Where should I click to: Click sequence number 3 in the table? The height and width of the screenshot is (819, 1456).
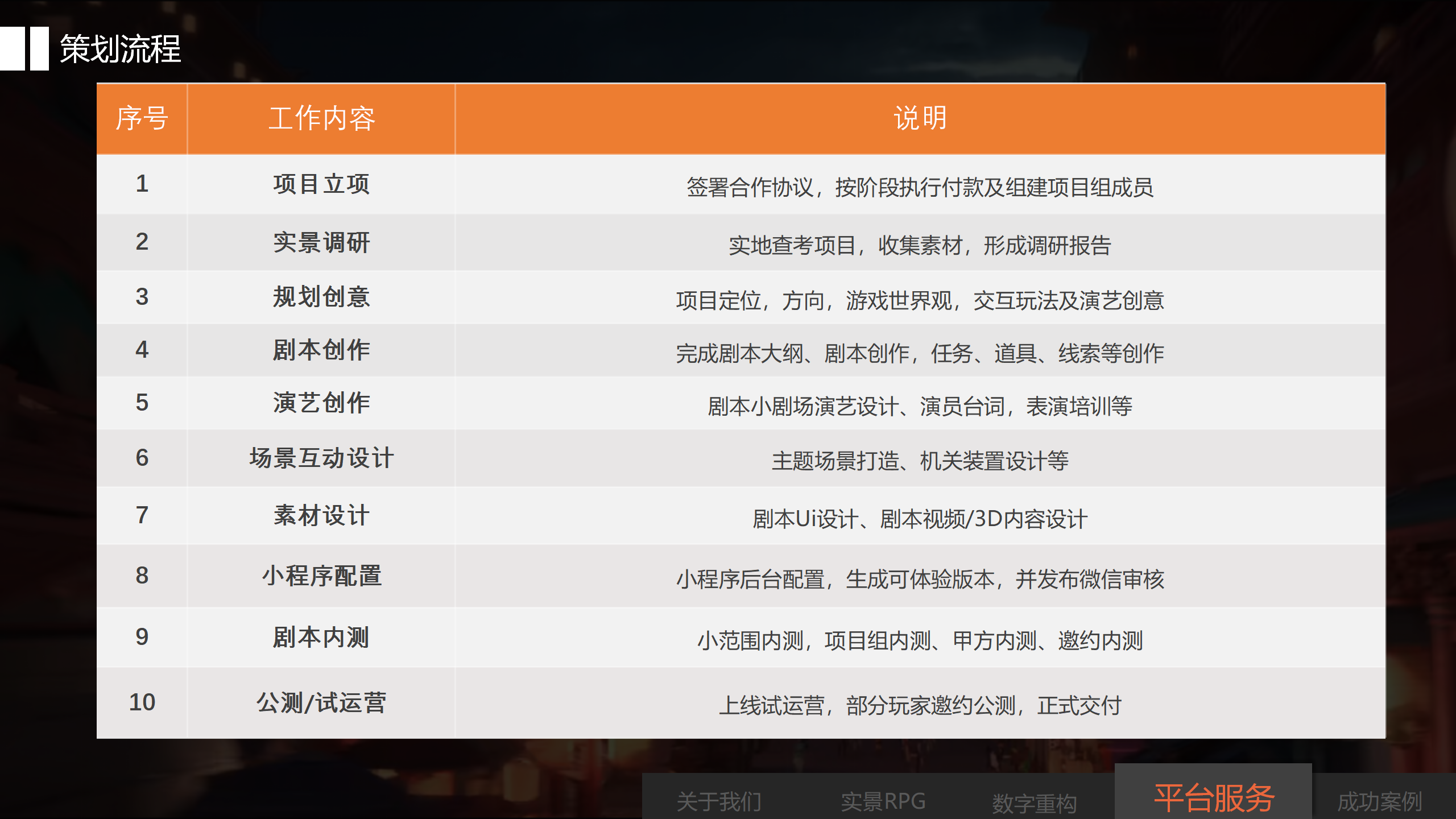[x=142, y=297]
